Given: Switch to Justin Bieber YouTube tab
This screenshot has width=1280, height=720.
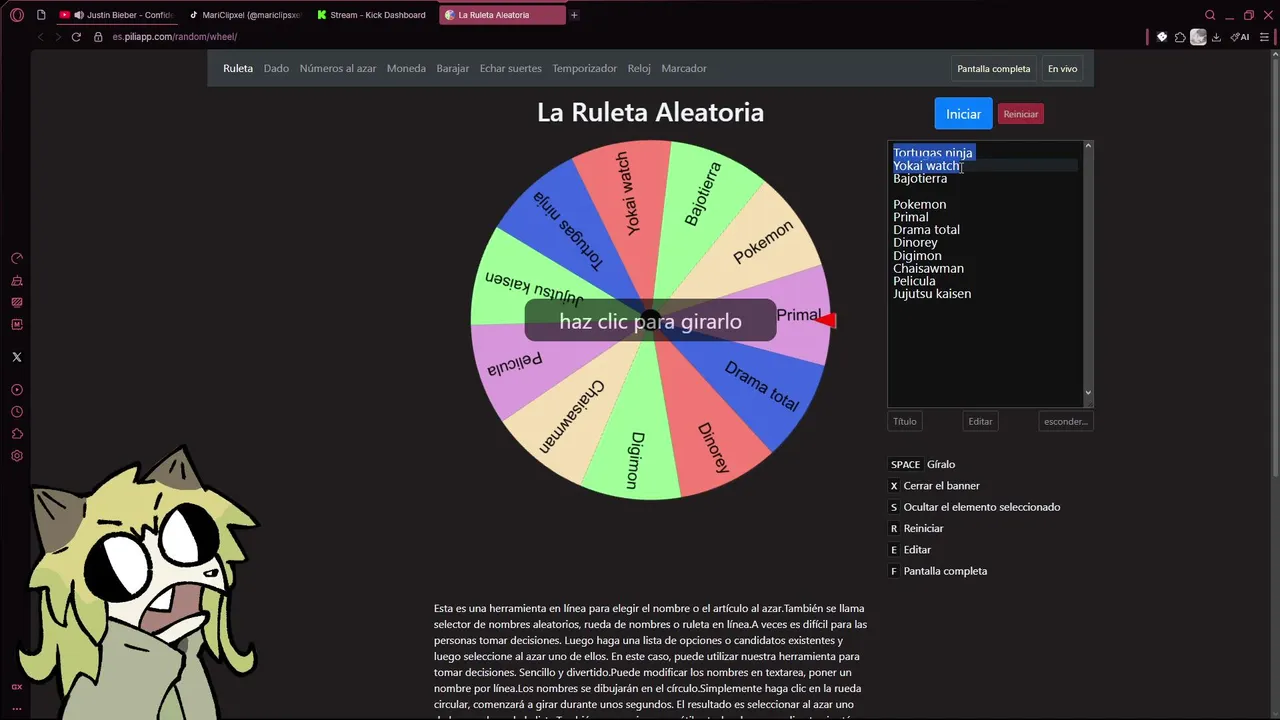Looking at the screenshot, I should (117, 15).
